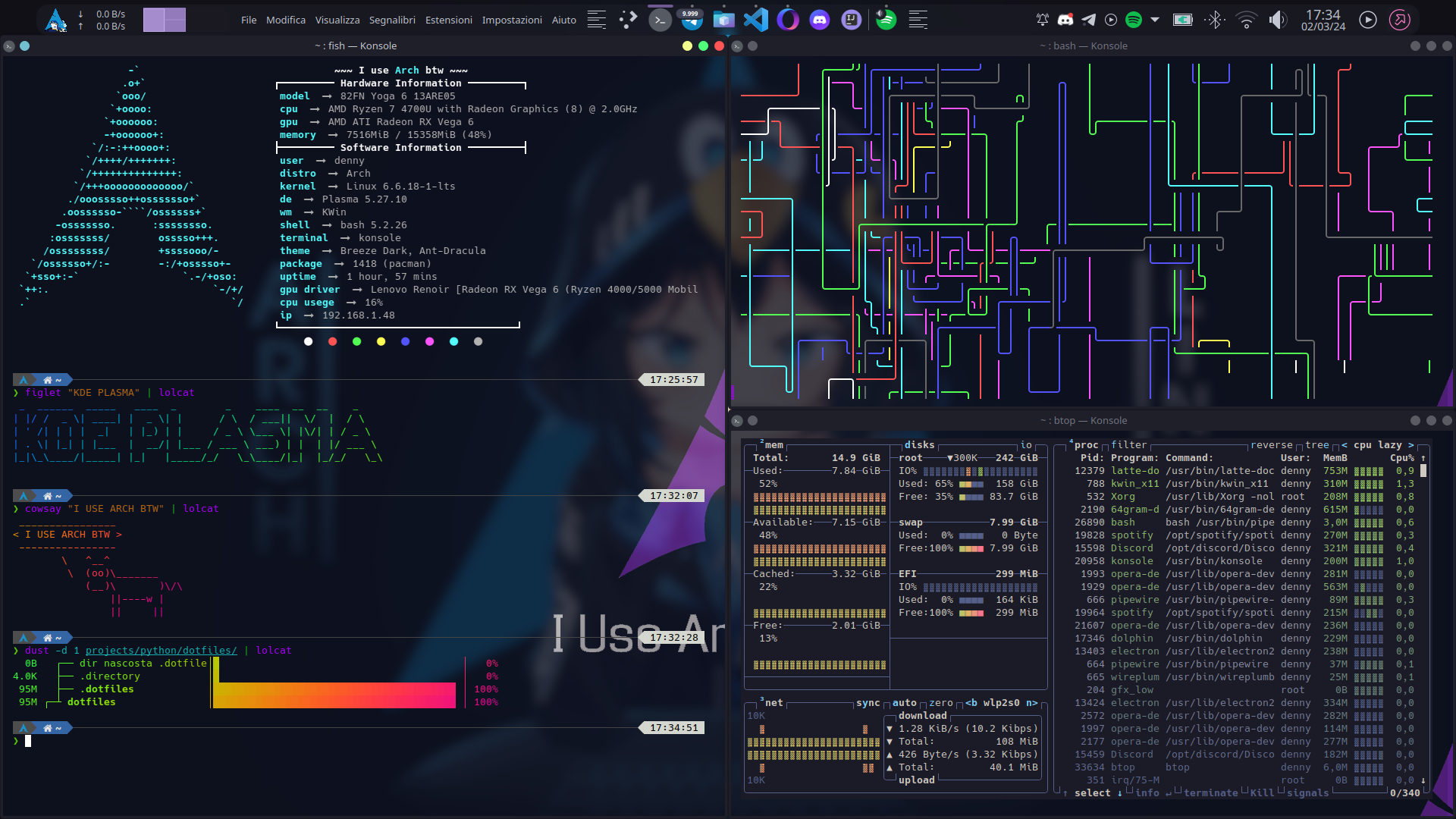Toggle tree view in btop proc

click(1316, 445)
